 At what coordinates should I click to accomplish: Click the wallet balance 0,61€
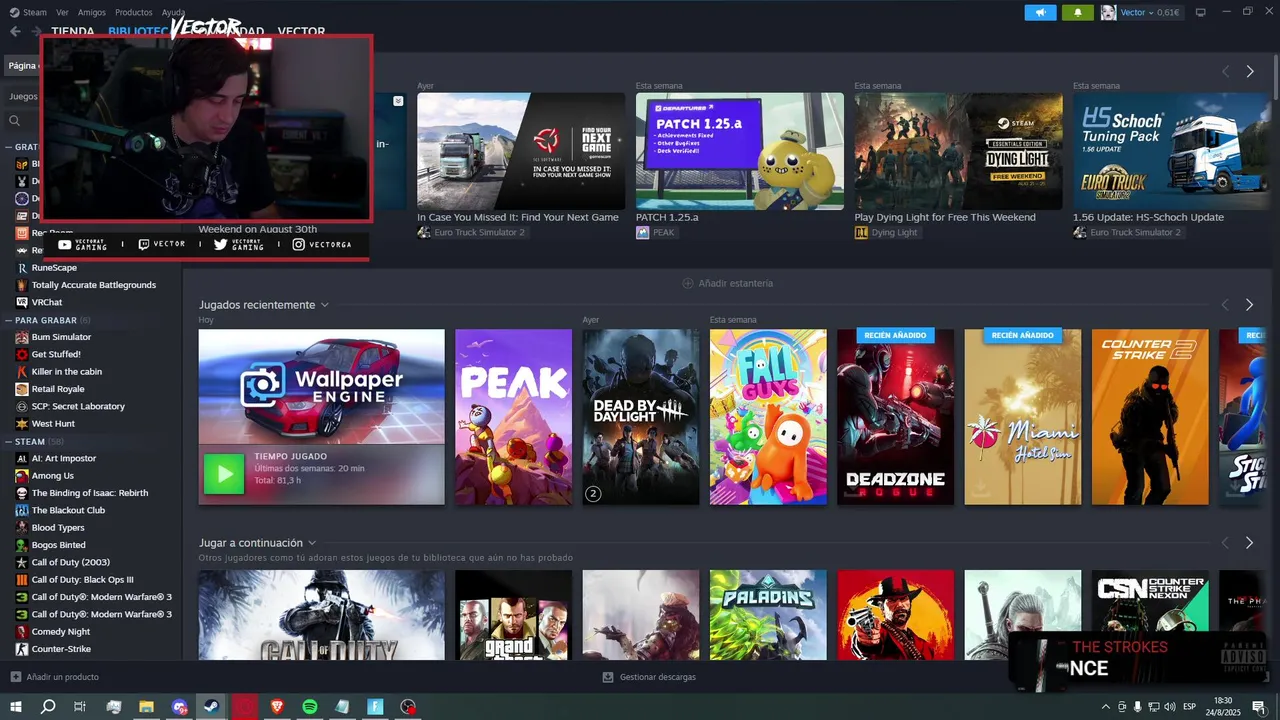point(1168,13)
